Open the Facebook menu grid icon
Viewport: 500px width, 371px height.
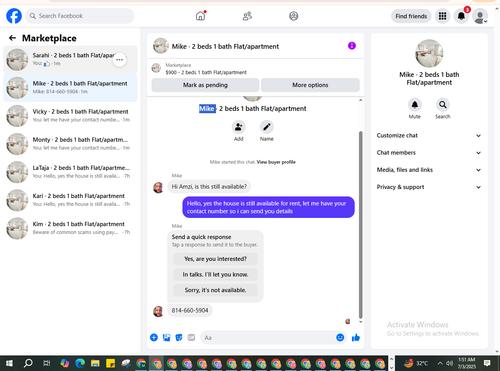click(x=442, y=16)
